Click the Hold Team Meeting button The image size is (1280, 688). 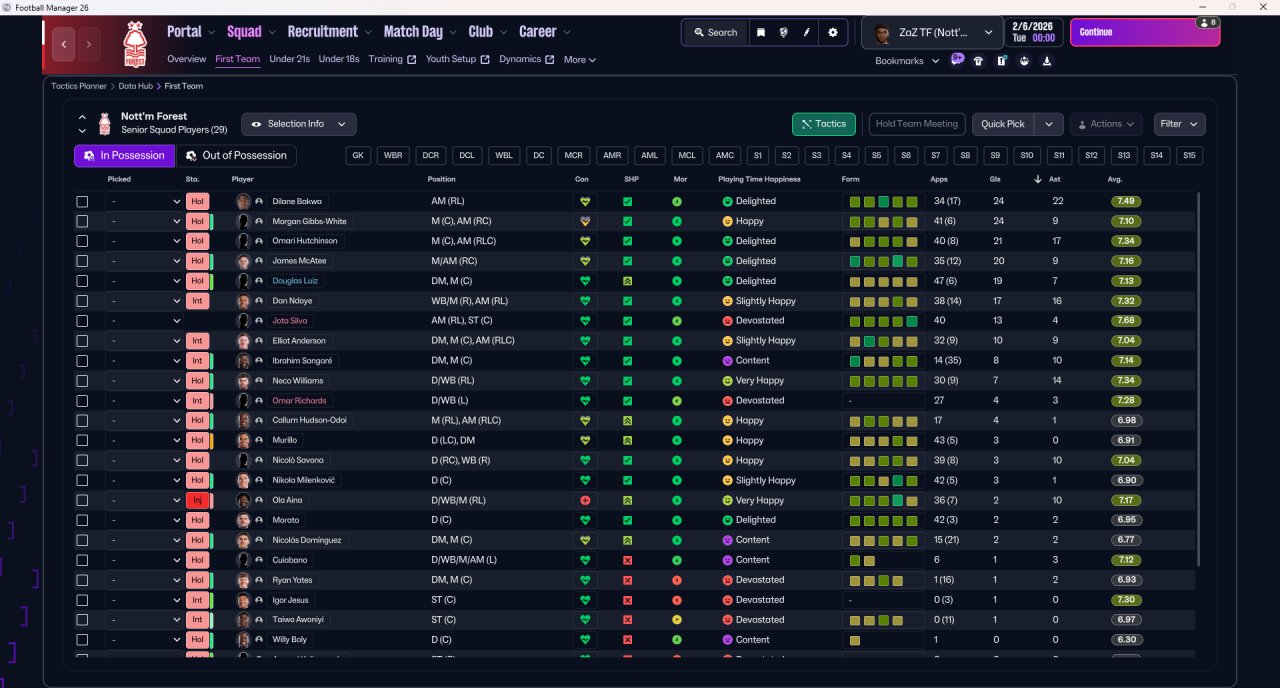pyautogui.click(x=916, y=124)
